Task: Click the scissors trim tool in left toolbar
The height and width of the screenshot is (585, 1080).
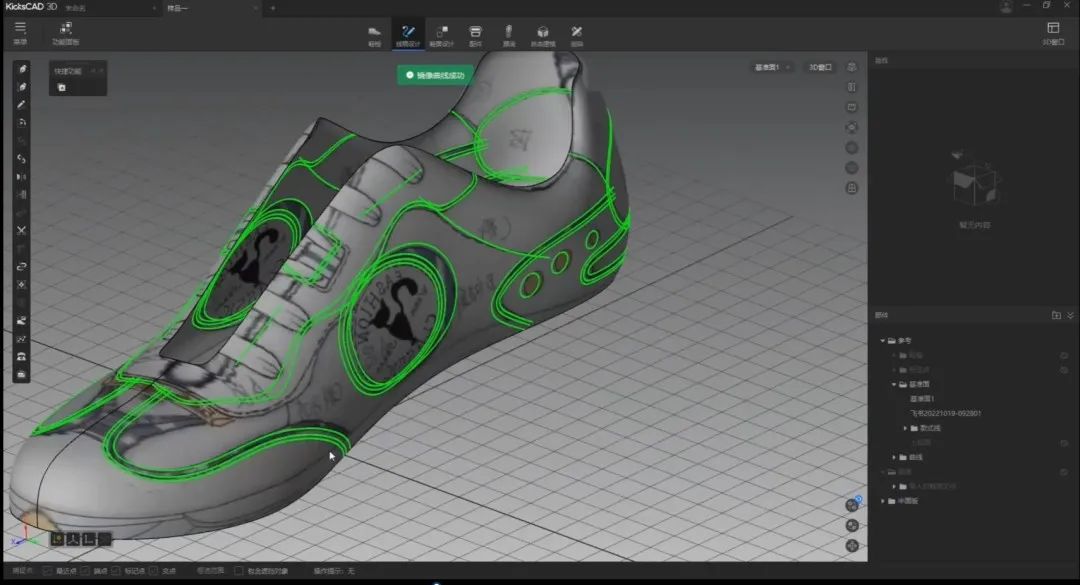Action: [x=22, y=231]
